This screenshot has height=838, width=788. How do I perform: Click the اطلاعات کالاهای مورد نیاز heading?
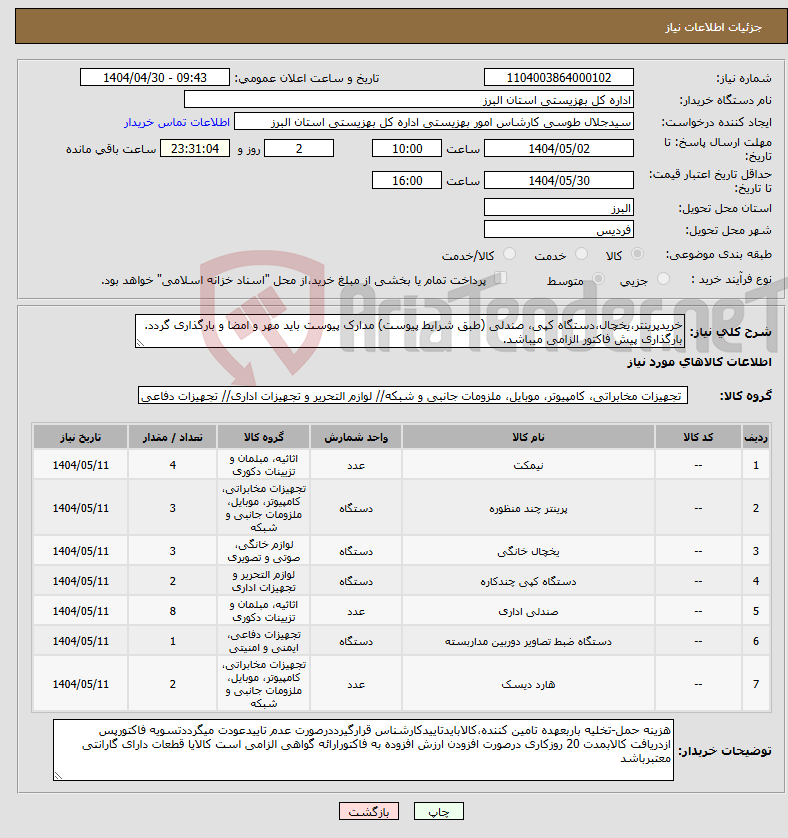coord(699,362)
